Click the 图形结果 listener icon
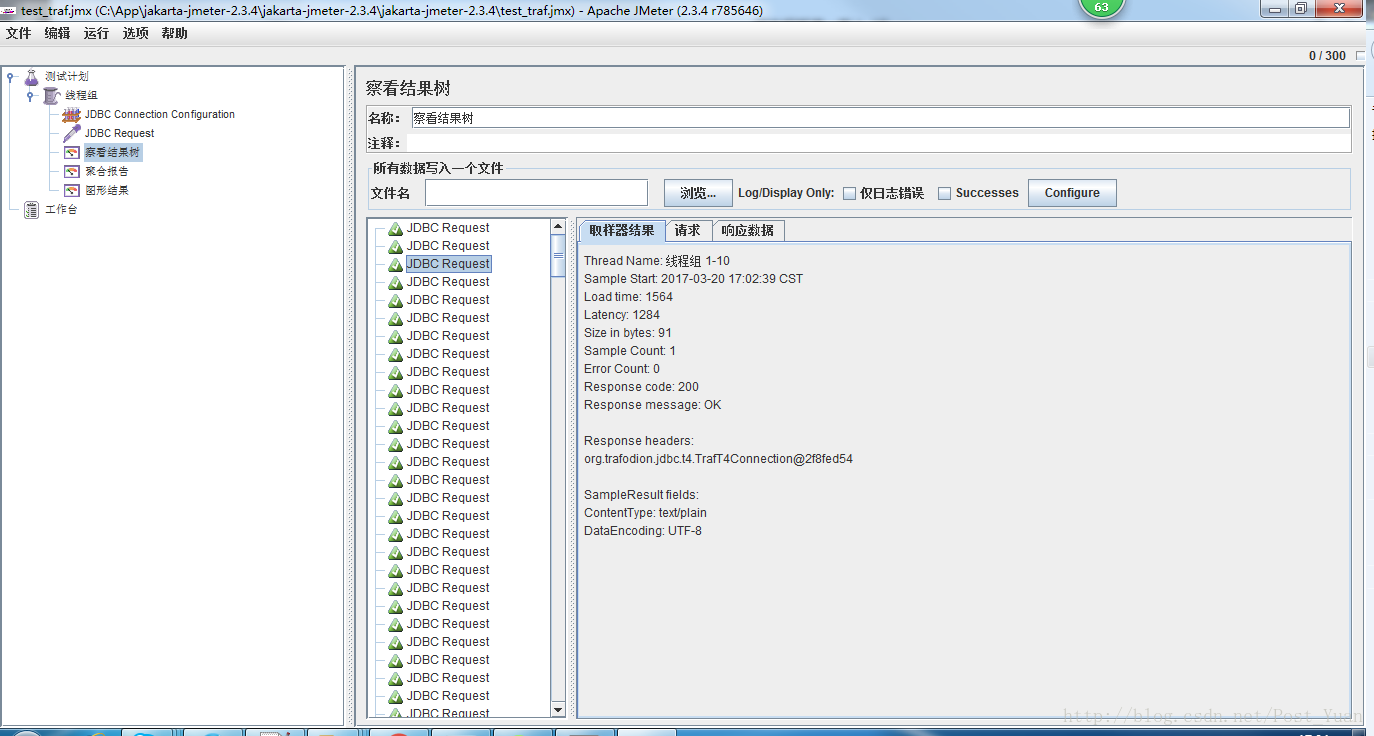 (71, 191)
